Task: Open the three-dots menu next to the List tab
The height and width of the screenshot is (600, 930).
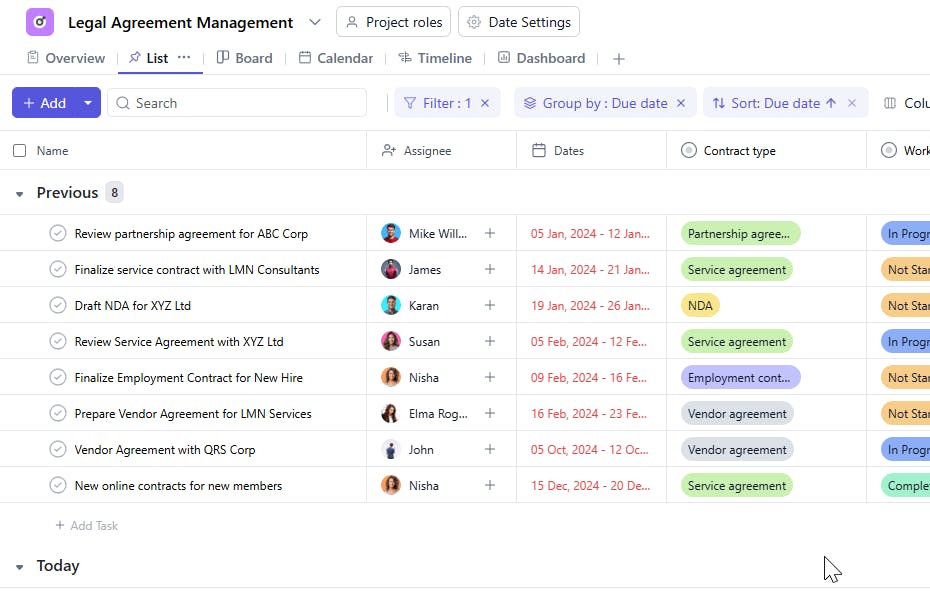Action: point(184,58)
